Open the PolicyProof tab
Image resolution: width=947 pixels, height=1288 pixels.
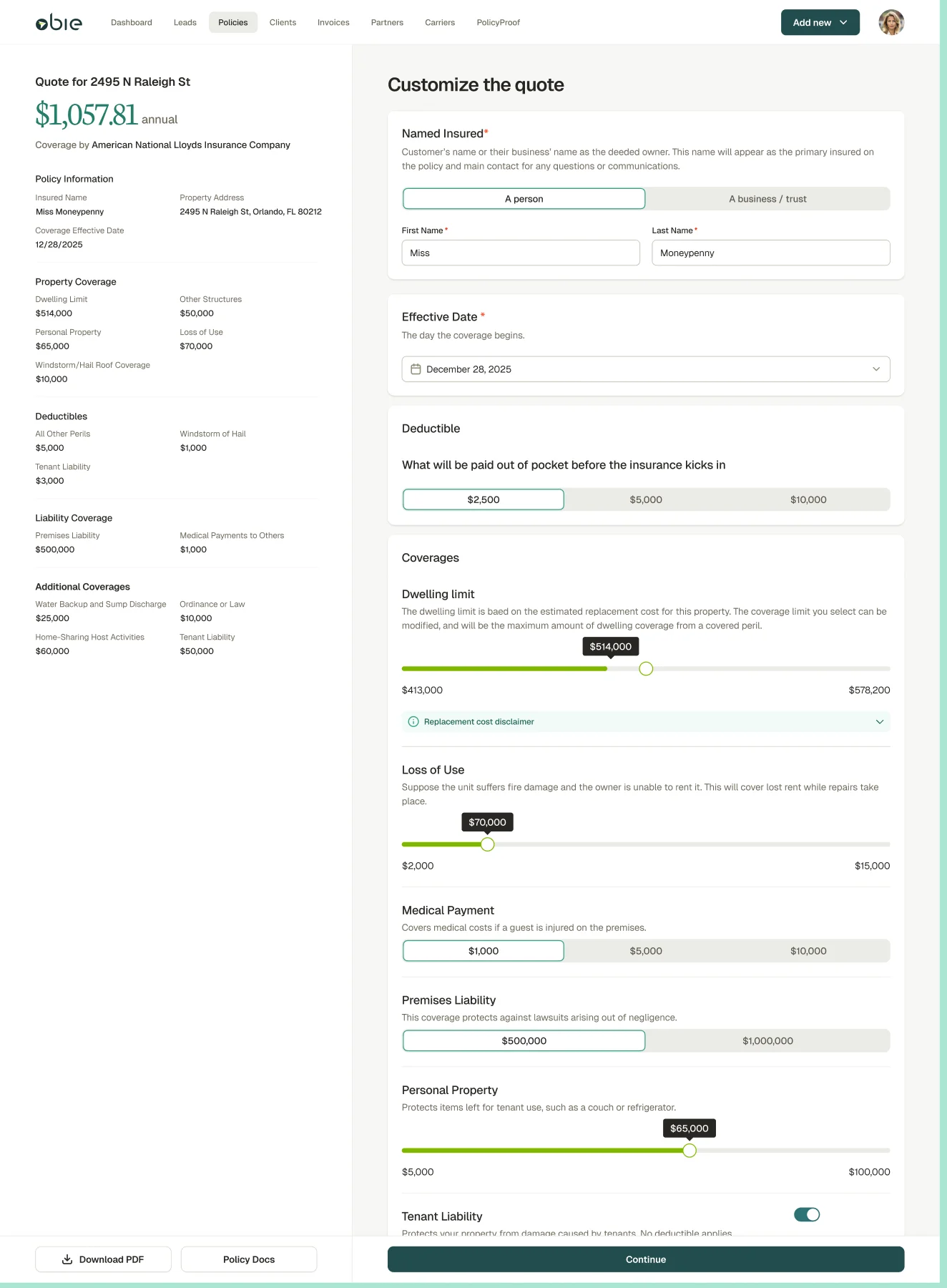499,22
